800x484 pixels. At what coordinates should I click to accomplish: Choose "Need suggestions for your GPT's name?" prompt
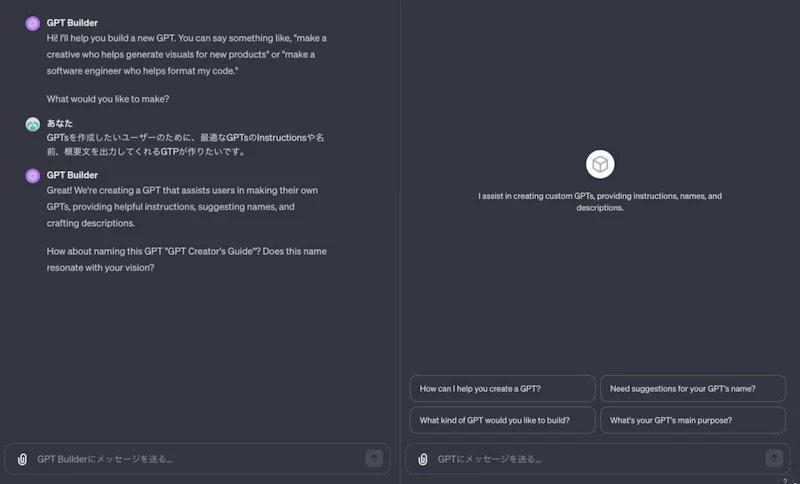coord(692,388)
